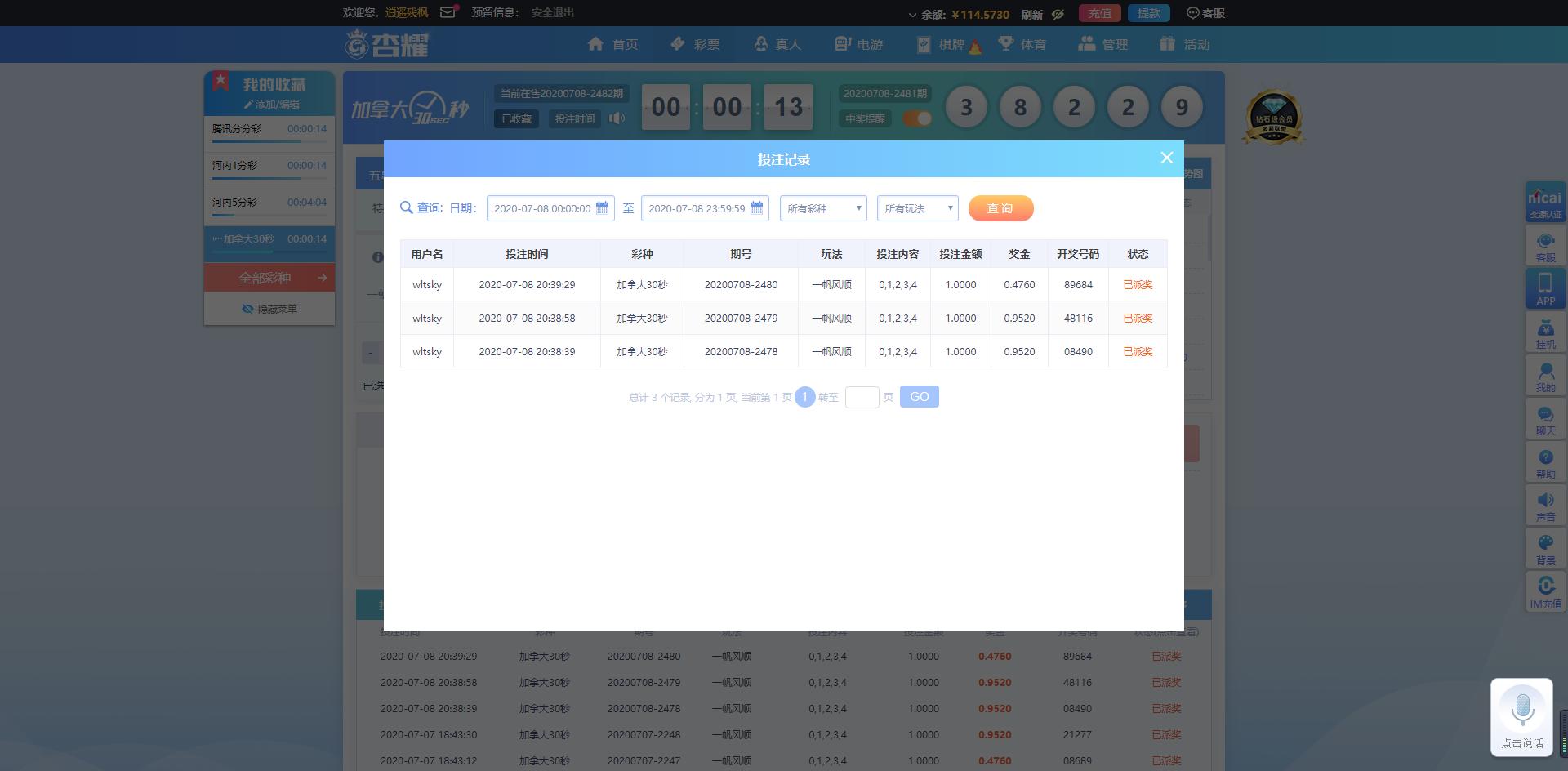Image resolution: width=1568 pixels, height=771 pixels.
Task: Toggle the hide-balance eye icon
Action: click(1058, 14)
